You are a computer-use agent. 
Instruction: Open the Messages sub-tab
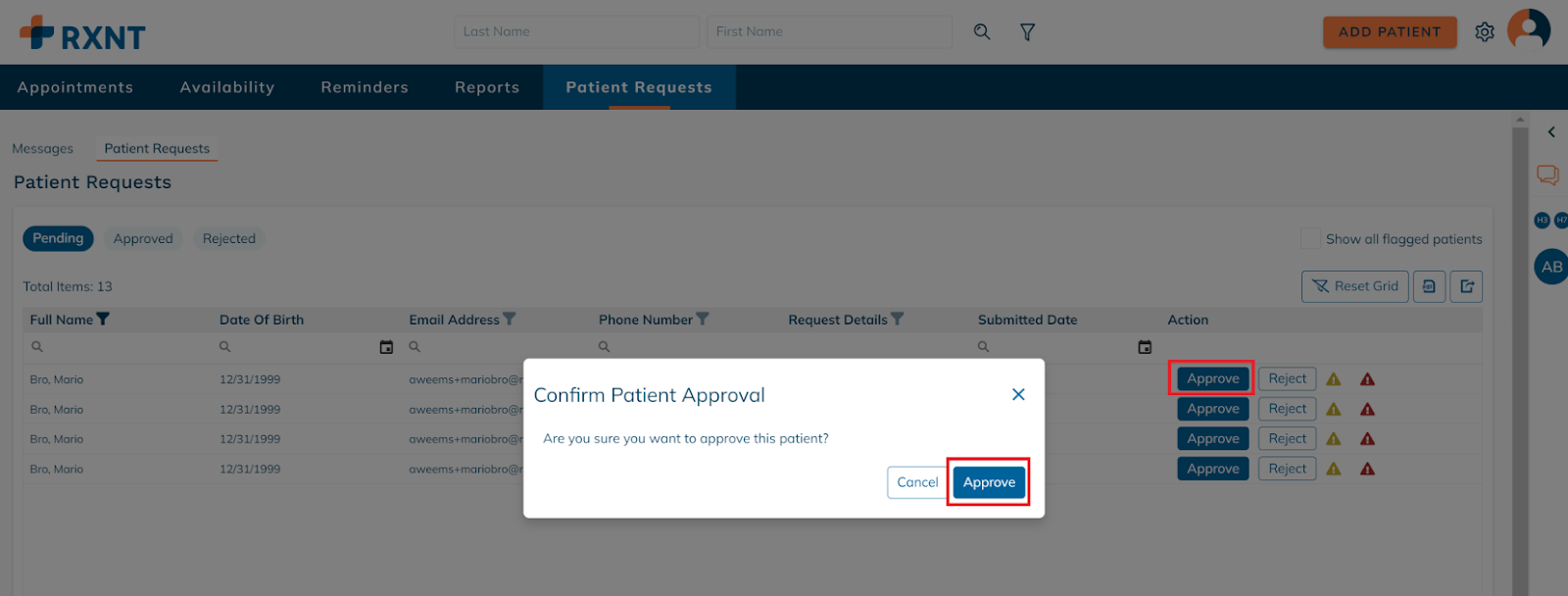point(42,148)
